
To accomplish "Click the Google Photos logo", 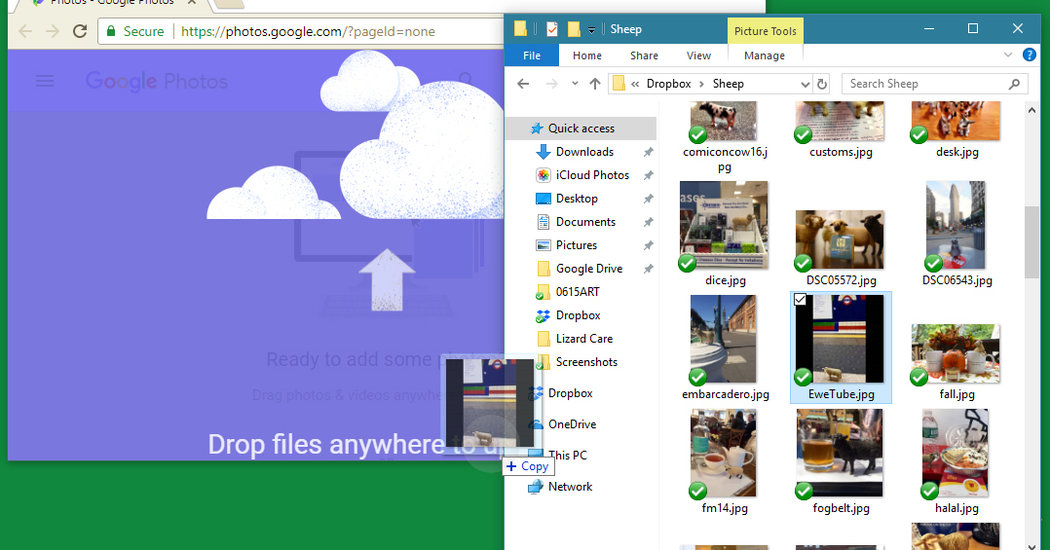I will (x=157, y=81).
